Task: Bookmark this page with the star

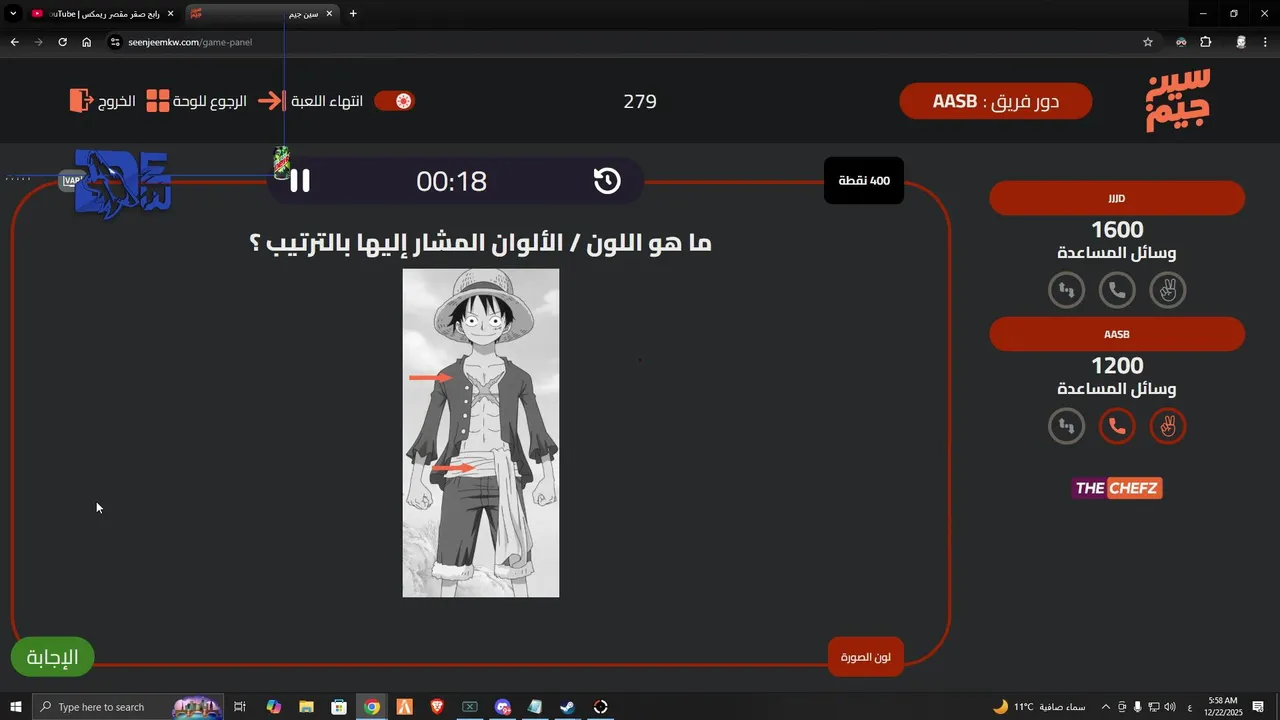Action: click(1148, 42)
